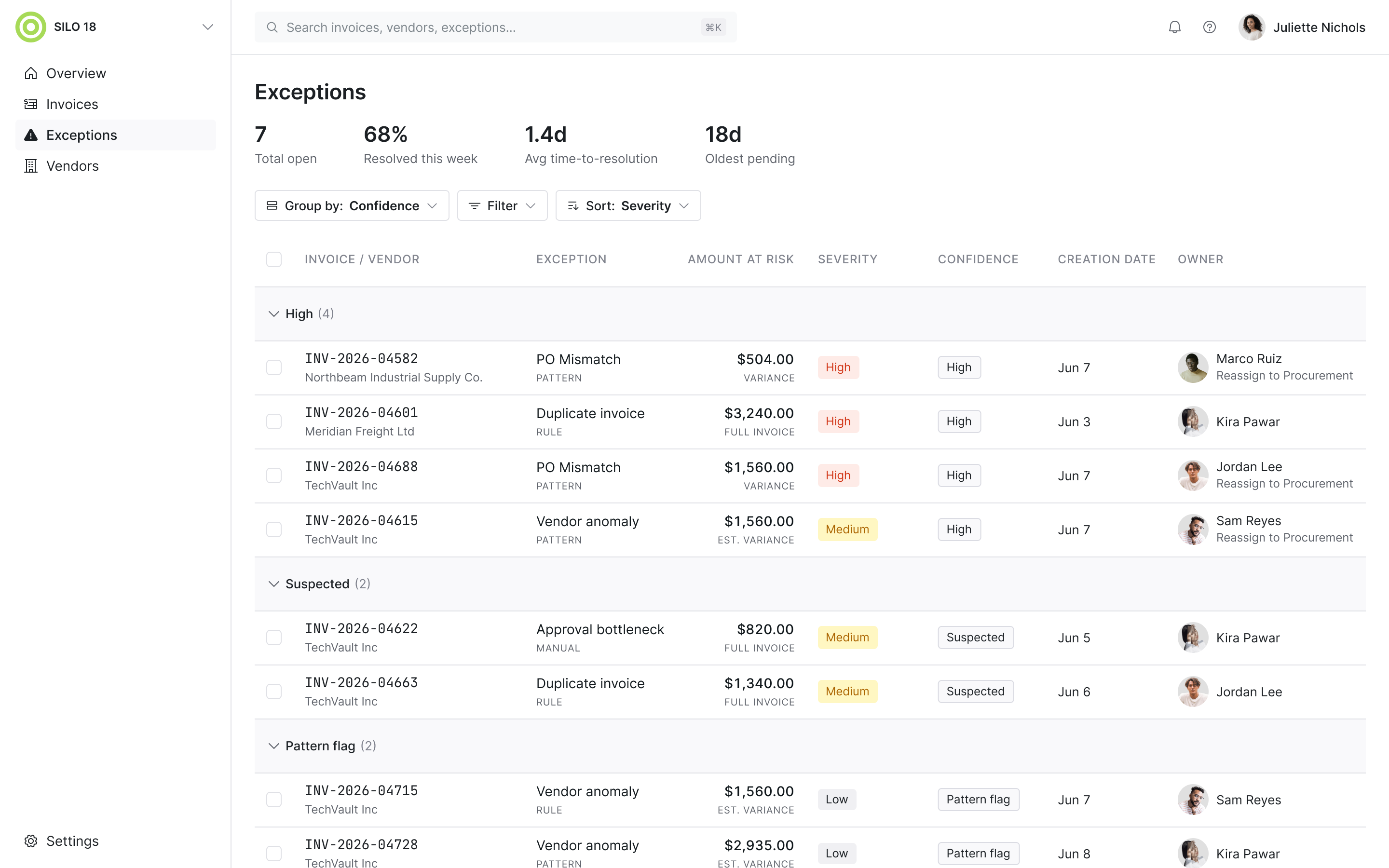1389x868 pixels.
Task: Select the INV-2026-04622 row checkbox
Action: 274,637
